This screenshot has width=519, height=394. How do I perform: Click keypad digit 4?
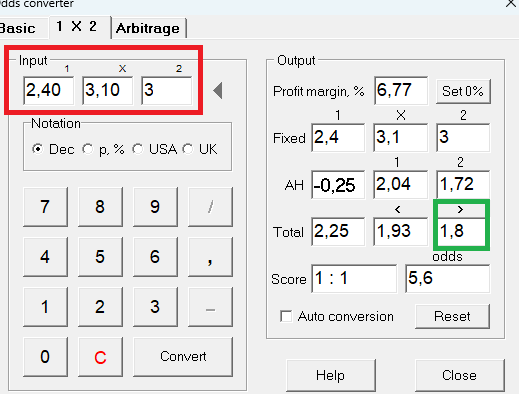pos(45,257)
